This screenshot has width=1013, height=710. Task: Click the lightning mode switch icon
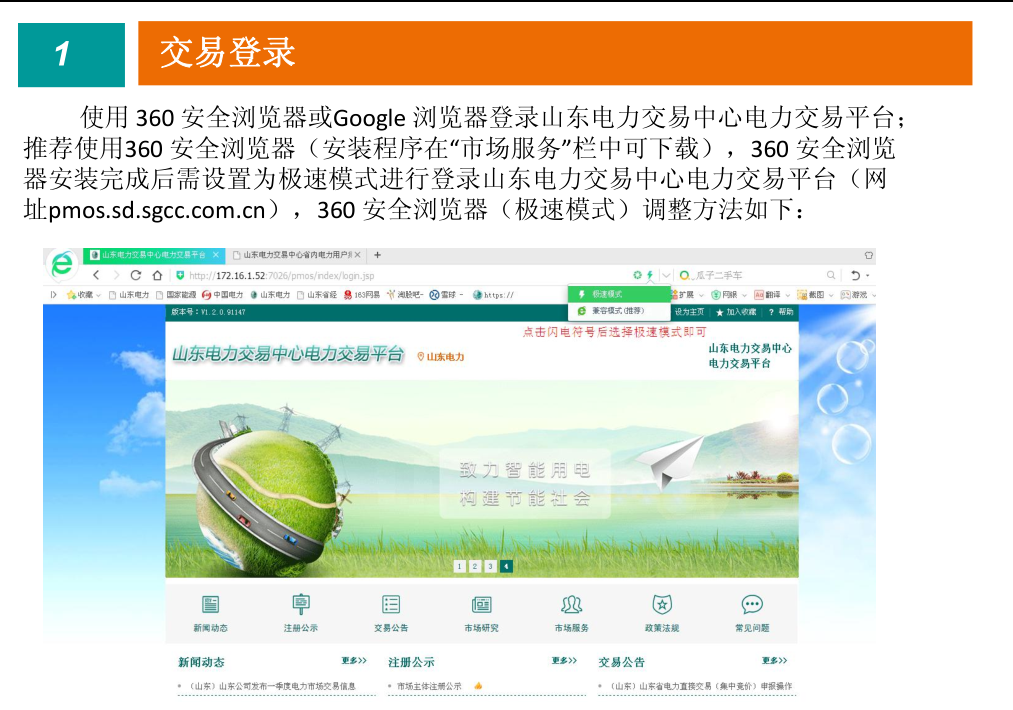(649, 275)
